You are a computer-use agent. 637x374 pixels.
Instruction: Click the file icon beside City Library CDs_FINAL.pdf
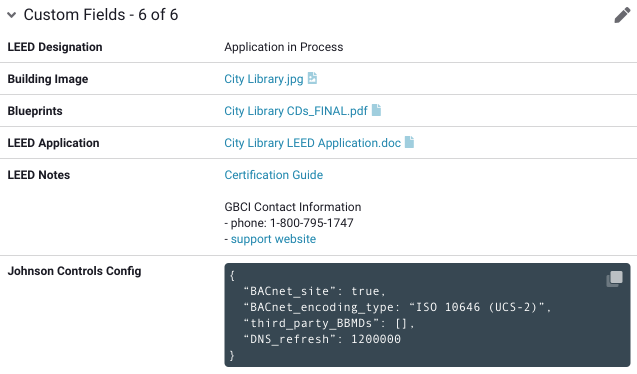(377, 110)
